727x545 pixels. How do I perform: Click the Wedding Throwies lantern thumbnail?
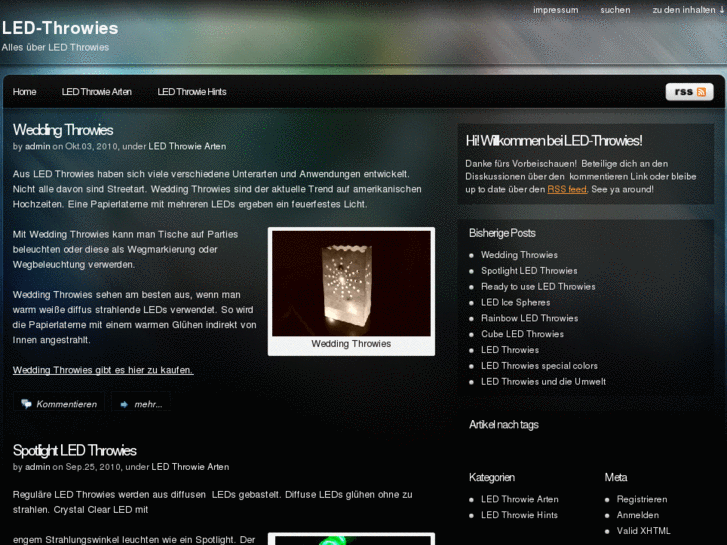[x=351, y=283]
